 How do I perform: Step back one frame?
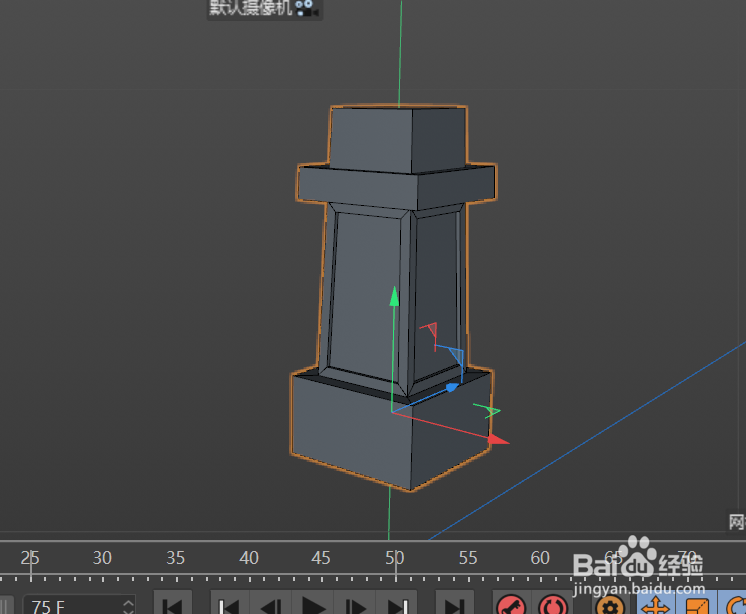(271, 604)
